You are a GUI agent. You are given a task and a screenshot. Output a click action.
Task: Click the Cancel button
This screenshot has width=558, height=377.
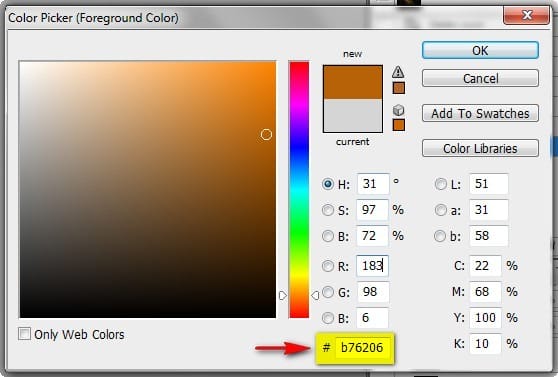480,78
